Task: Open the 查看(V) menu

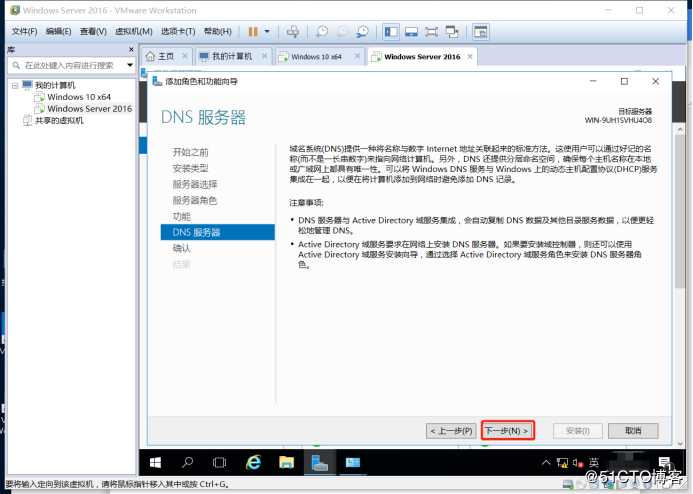Action: click(93, 31)
